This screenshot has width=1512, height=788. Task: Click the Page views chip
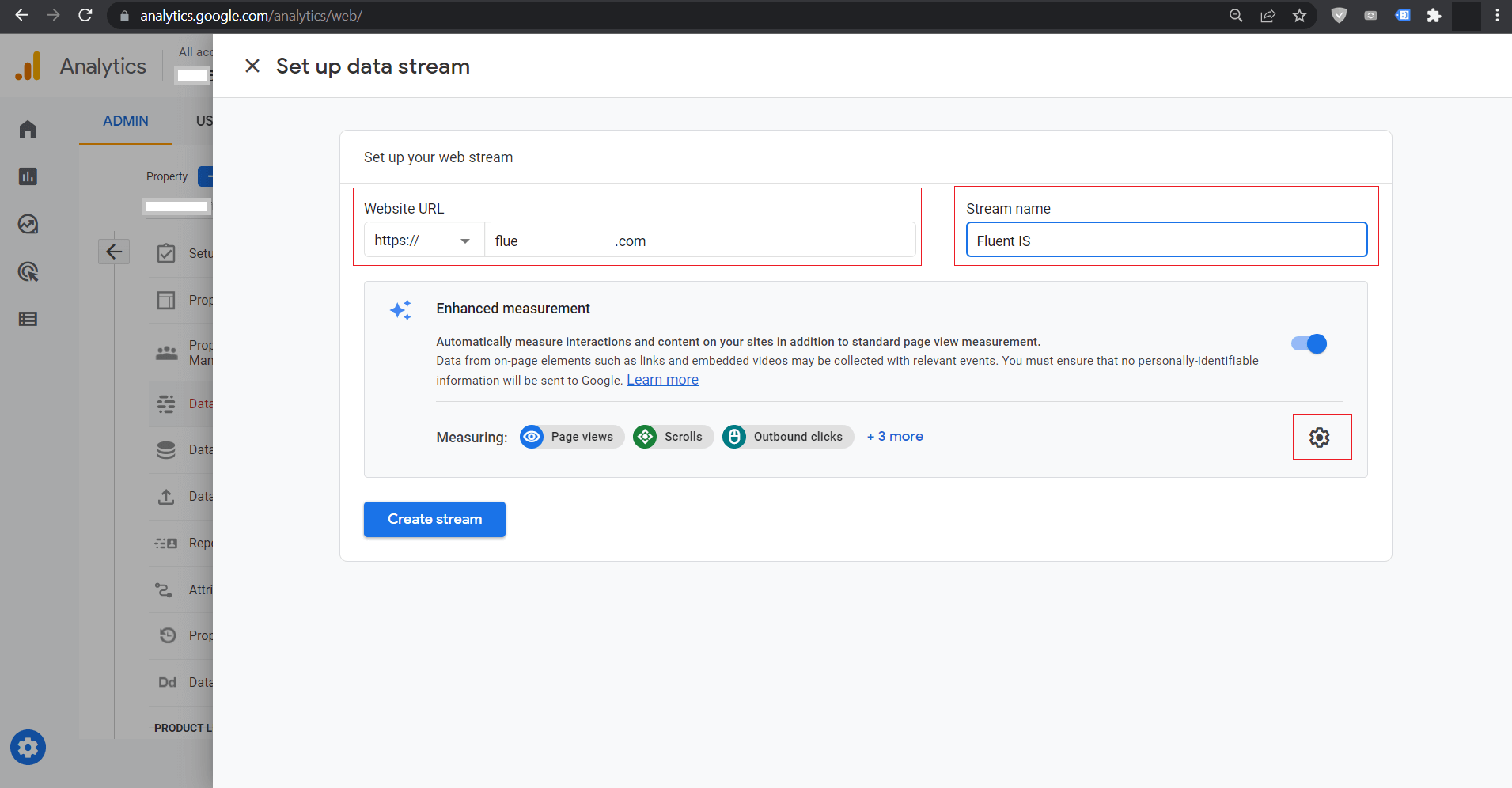[571, 437]
